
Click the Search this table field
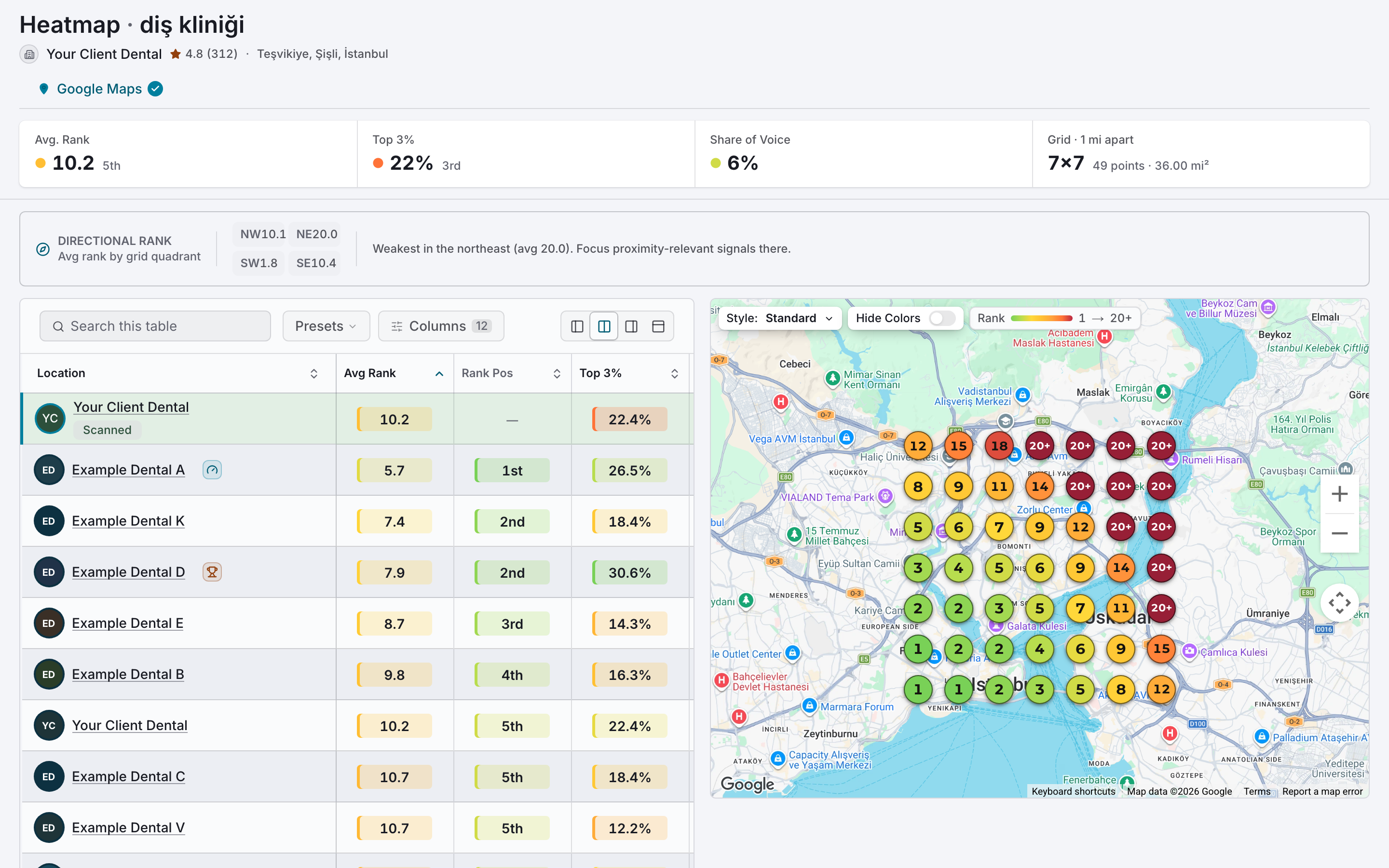[155, 326]
